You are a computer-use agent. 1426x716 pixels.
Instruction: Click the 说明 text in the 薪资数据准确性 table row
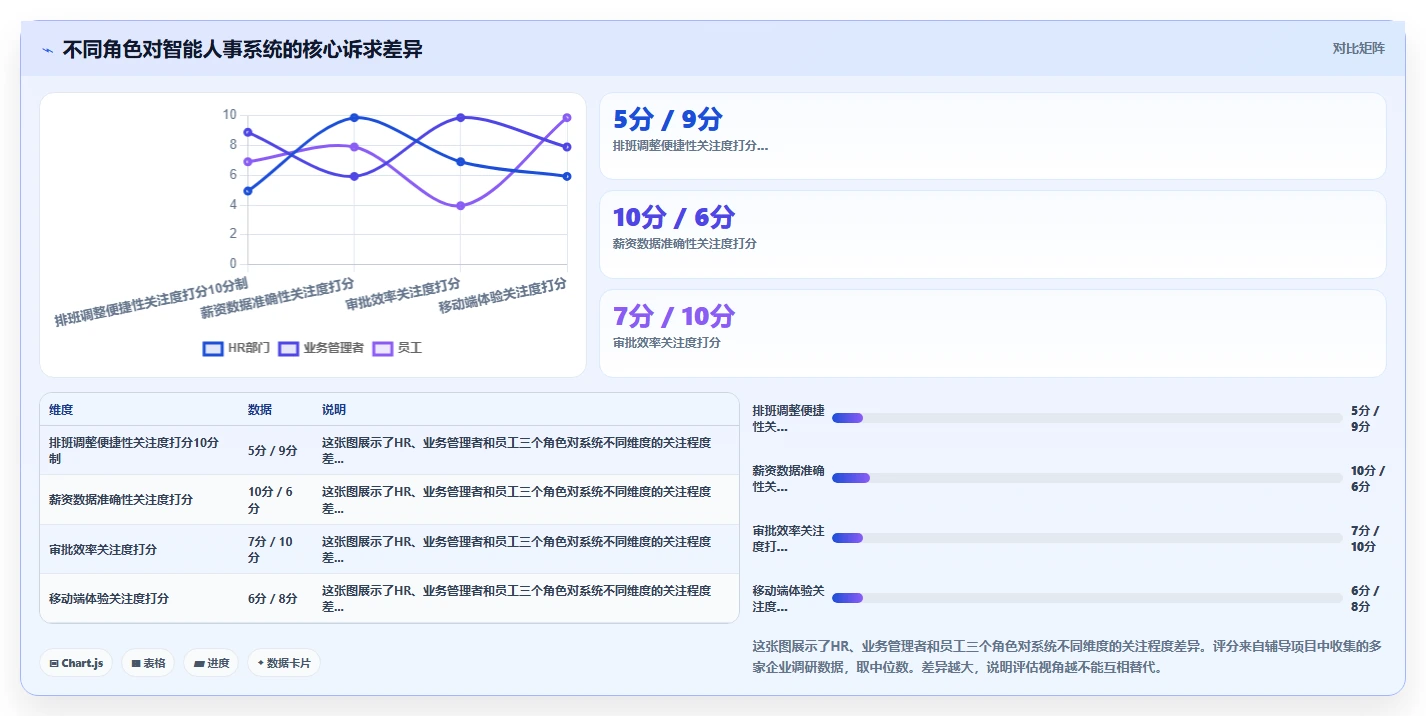tap(516, 499)
